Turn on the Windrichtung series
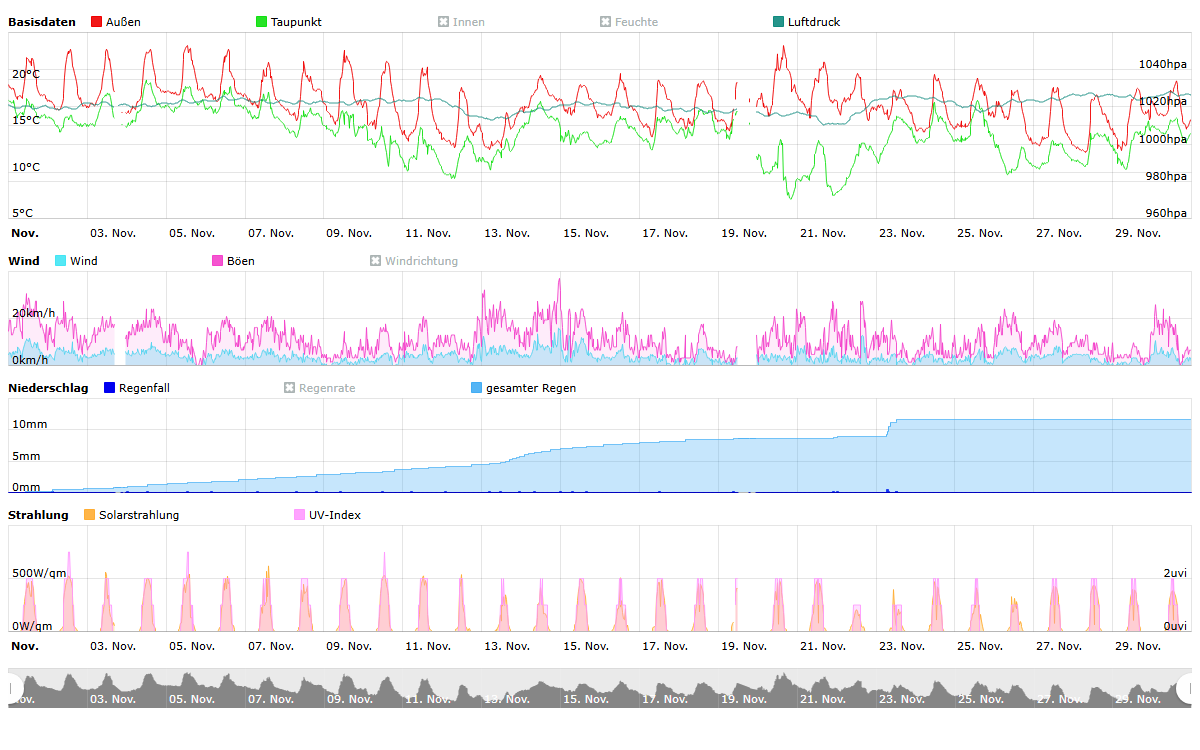This screenshot has width=1200, height=750. [413, 261]
